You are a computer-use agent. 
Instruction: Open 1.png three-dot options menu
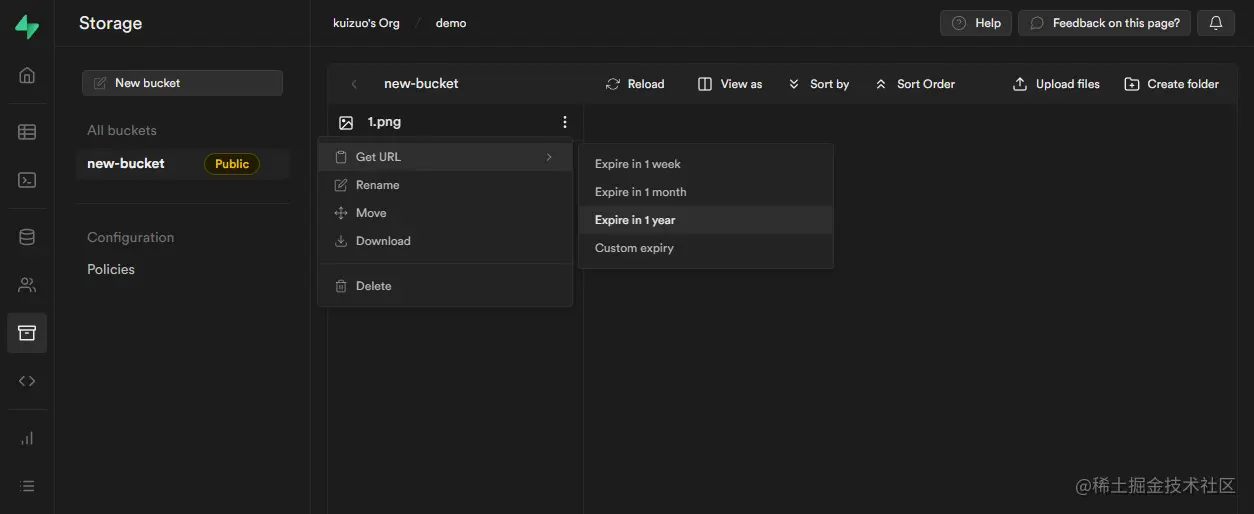click(565, 122)
